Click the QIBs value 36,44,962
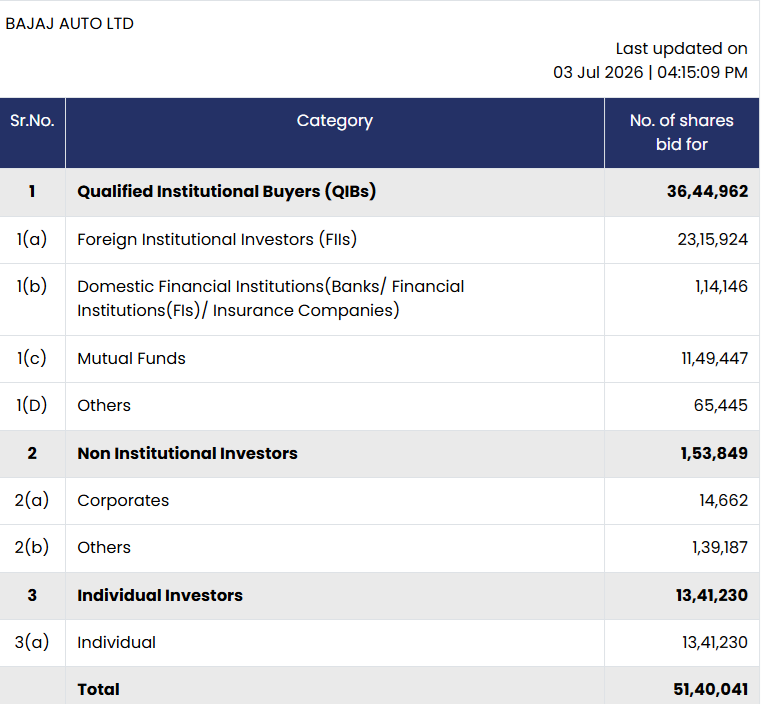This screenshot has height=704, width=765. (707, 191)
